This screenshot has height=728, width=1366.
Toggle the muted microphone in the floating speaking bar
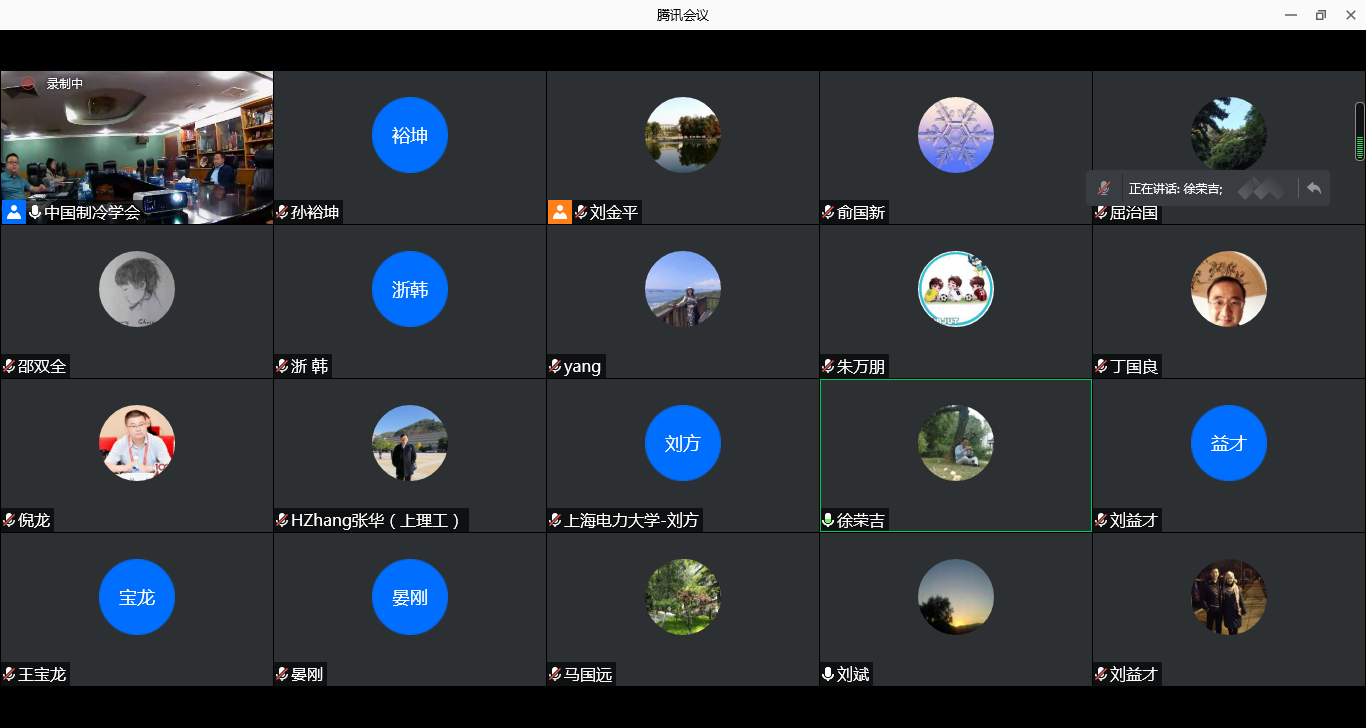(1104, 188)
